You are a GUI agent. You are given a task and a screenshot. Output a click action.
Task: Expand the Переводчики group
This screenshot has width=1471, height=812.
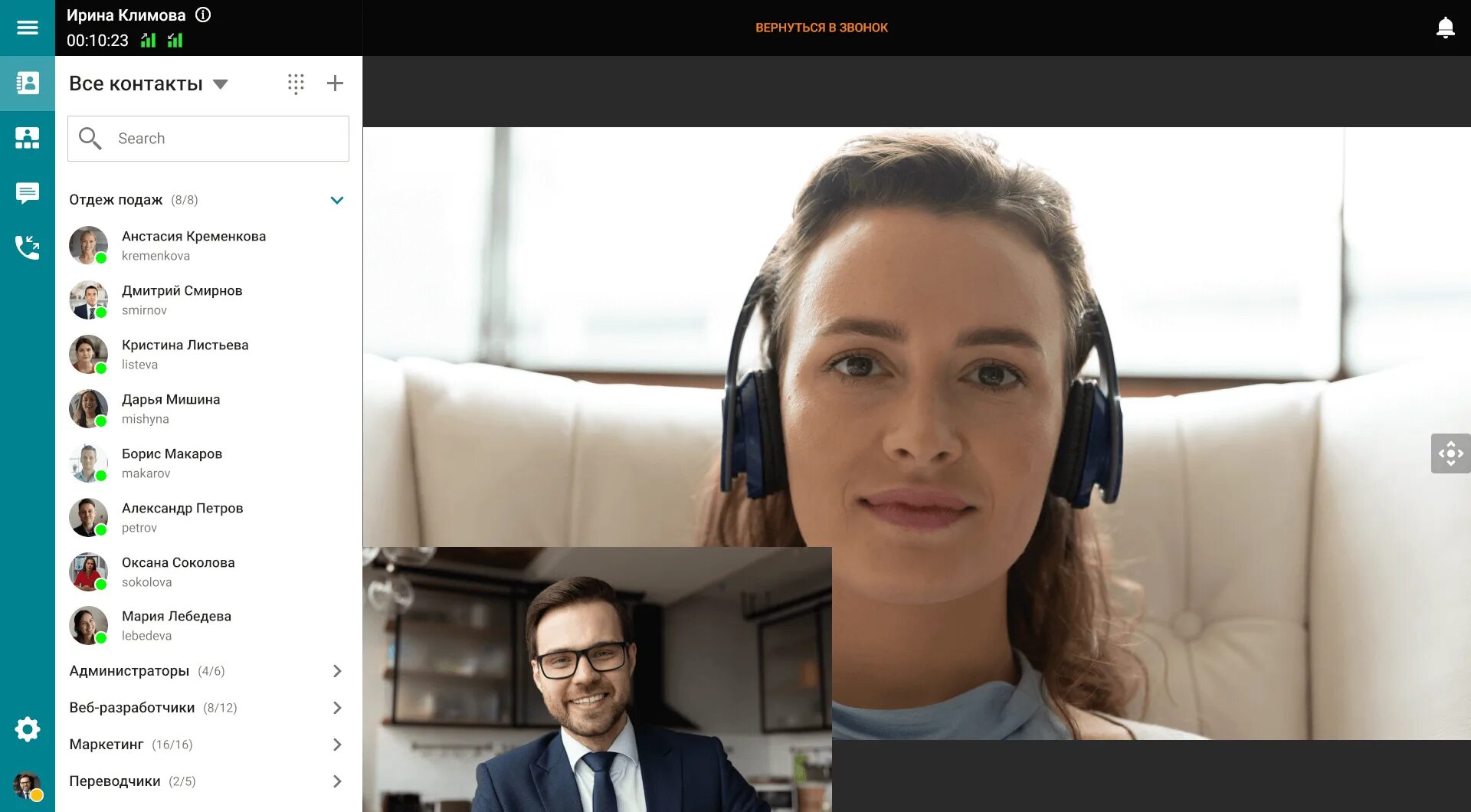point(337,781)
